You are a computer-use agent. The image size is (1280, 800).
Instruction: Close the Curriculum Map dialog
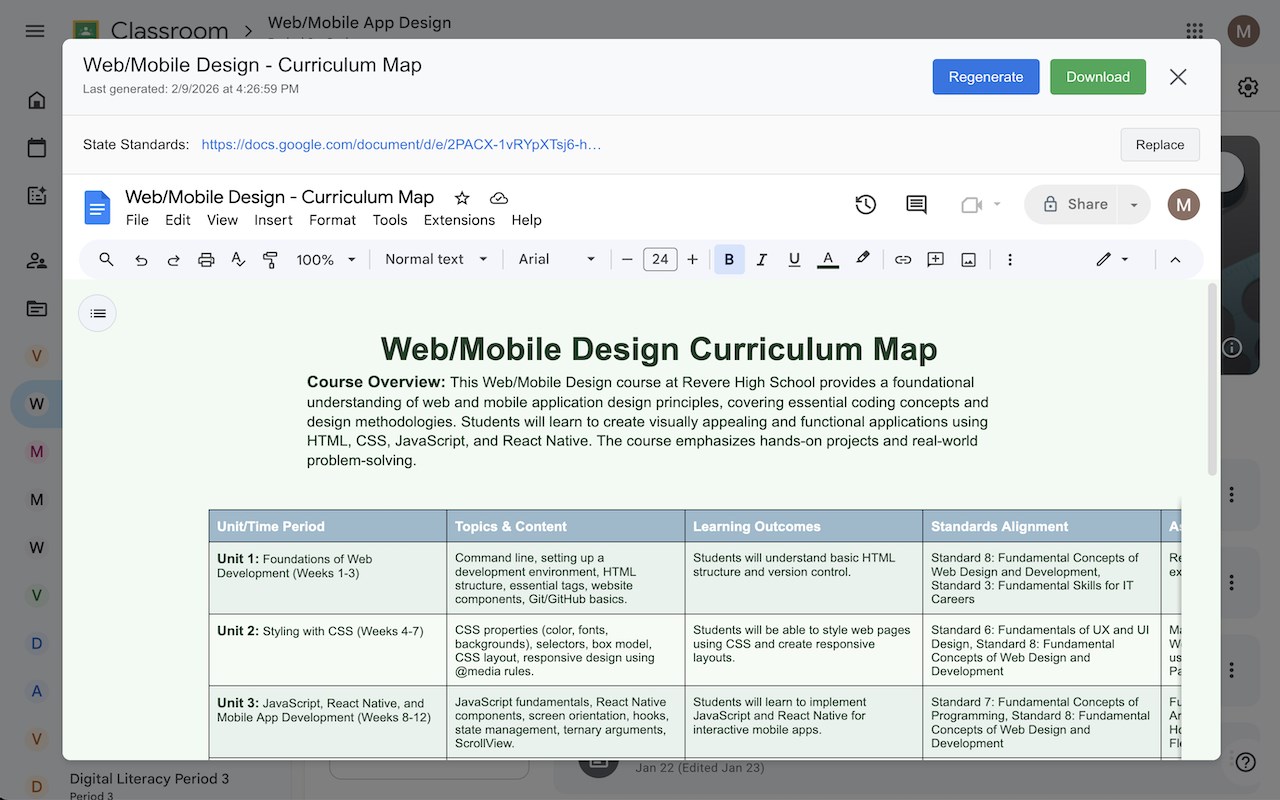(1178, 77)
